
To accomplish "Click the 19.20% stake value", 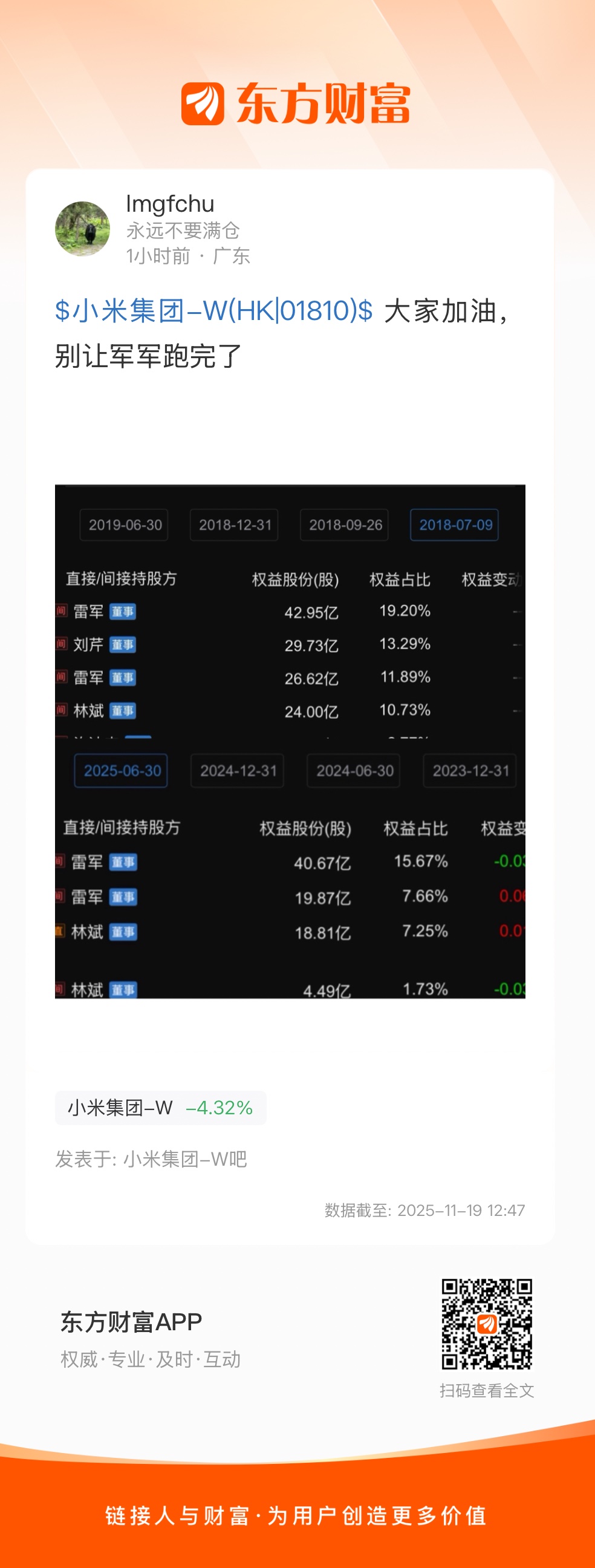I will 405,610.
